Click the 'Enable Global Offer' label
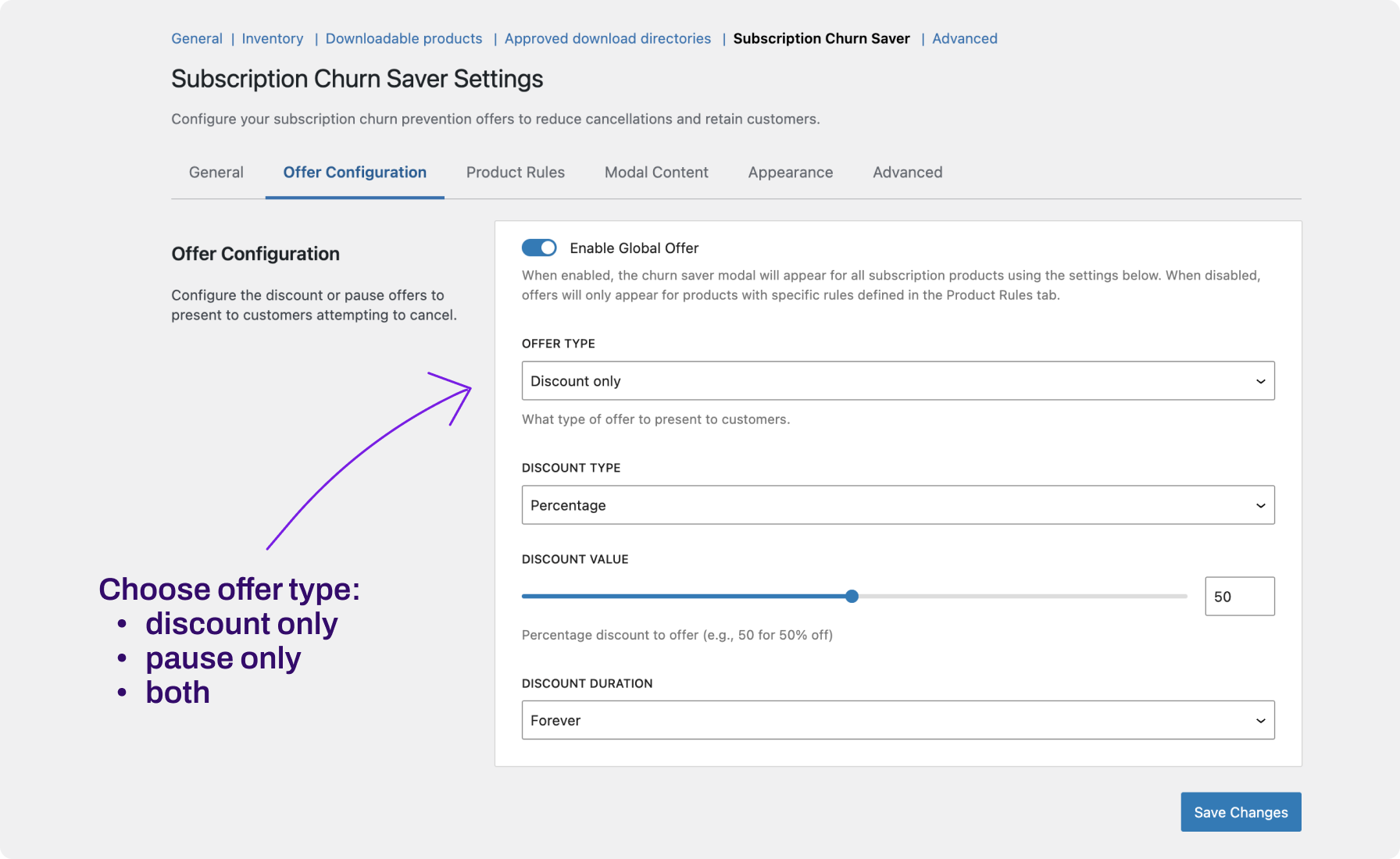1400x859 pixels. [x=634, y=248]
